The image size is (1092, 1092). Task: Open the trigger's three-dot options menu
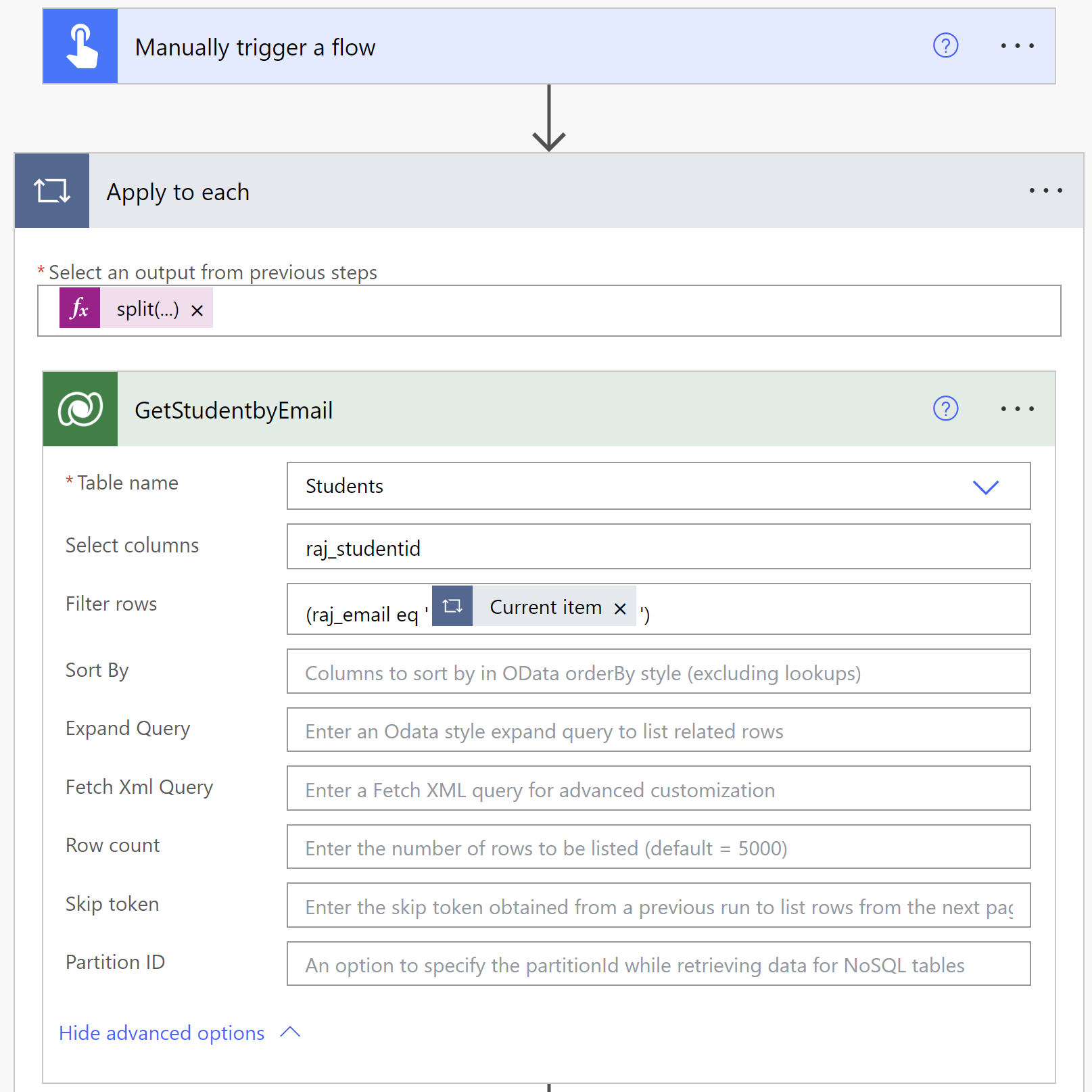point(1017,46)
